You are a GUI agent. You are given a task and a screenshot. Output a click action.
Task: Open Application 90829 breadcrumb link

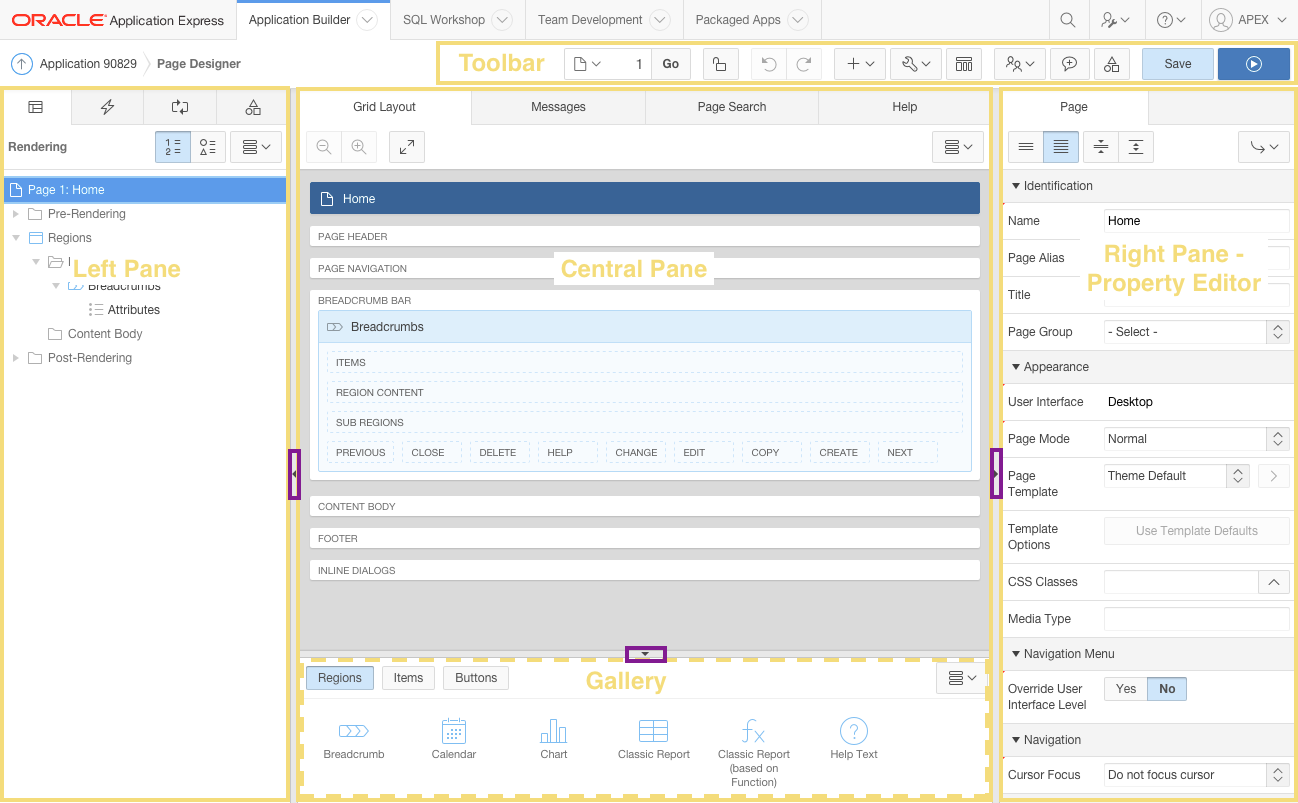click(x=88, y=64)
